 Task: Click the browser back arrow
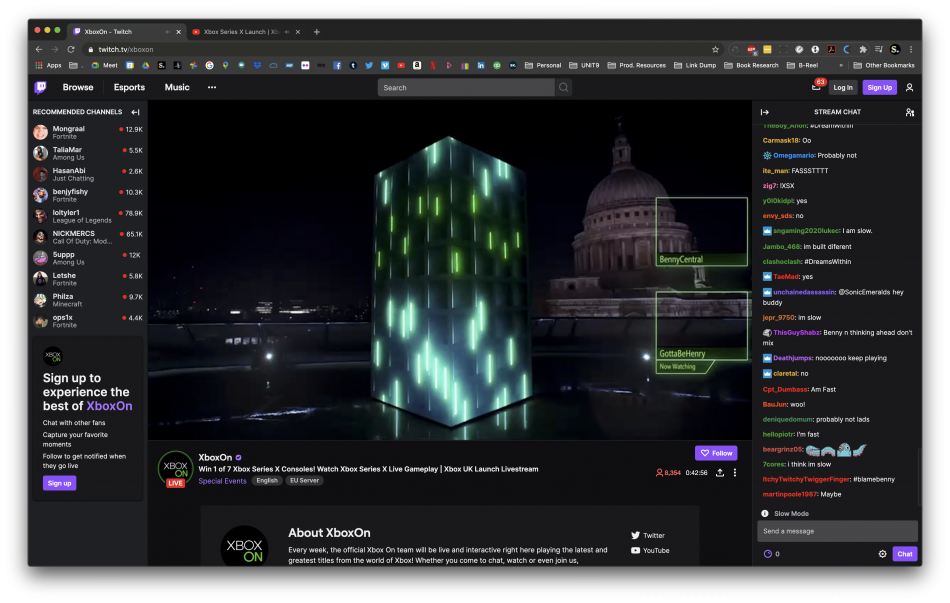[39, 49]
